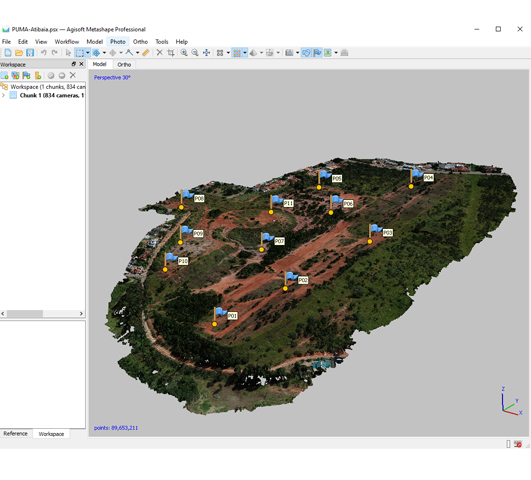The image size is (531, 480).
Task: Switch to the Ortho view tab
Action: pyautogui.click(x=124, y=64)
